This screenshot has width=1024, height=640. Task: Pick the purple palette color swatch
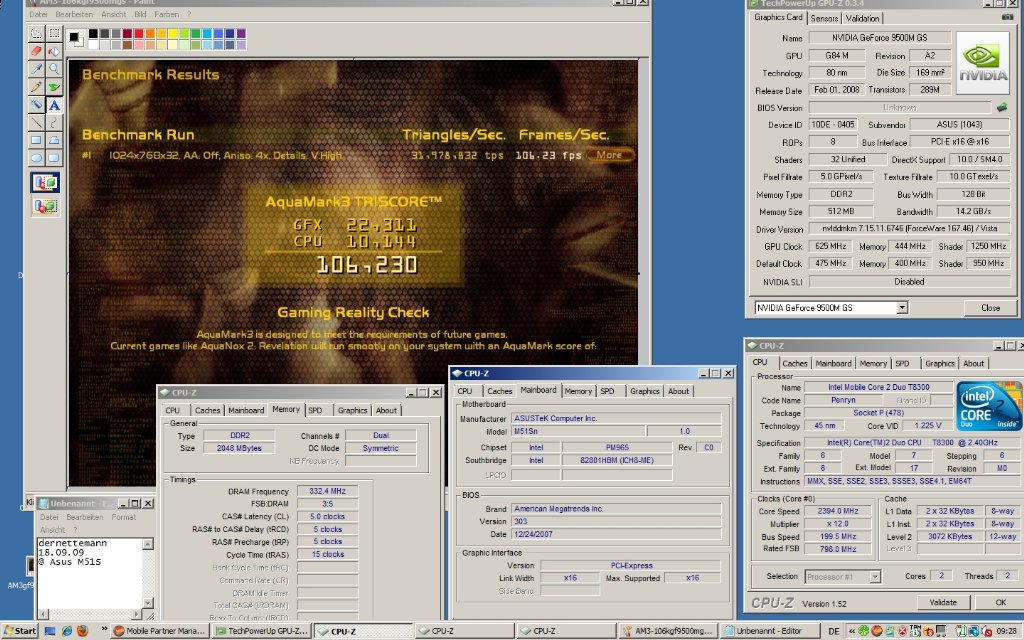click(241, 33)
